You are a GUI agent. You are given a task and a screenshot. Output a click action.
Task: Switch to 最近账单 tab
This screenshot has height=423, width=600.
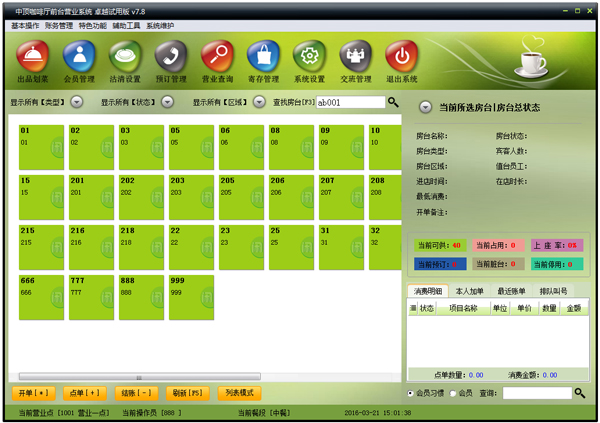coord(511,291)
